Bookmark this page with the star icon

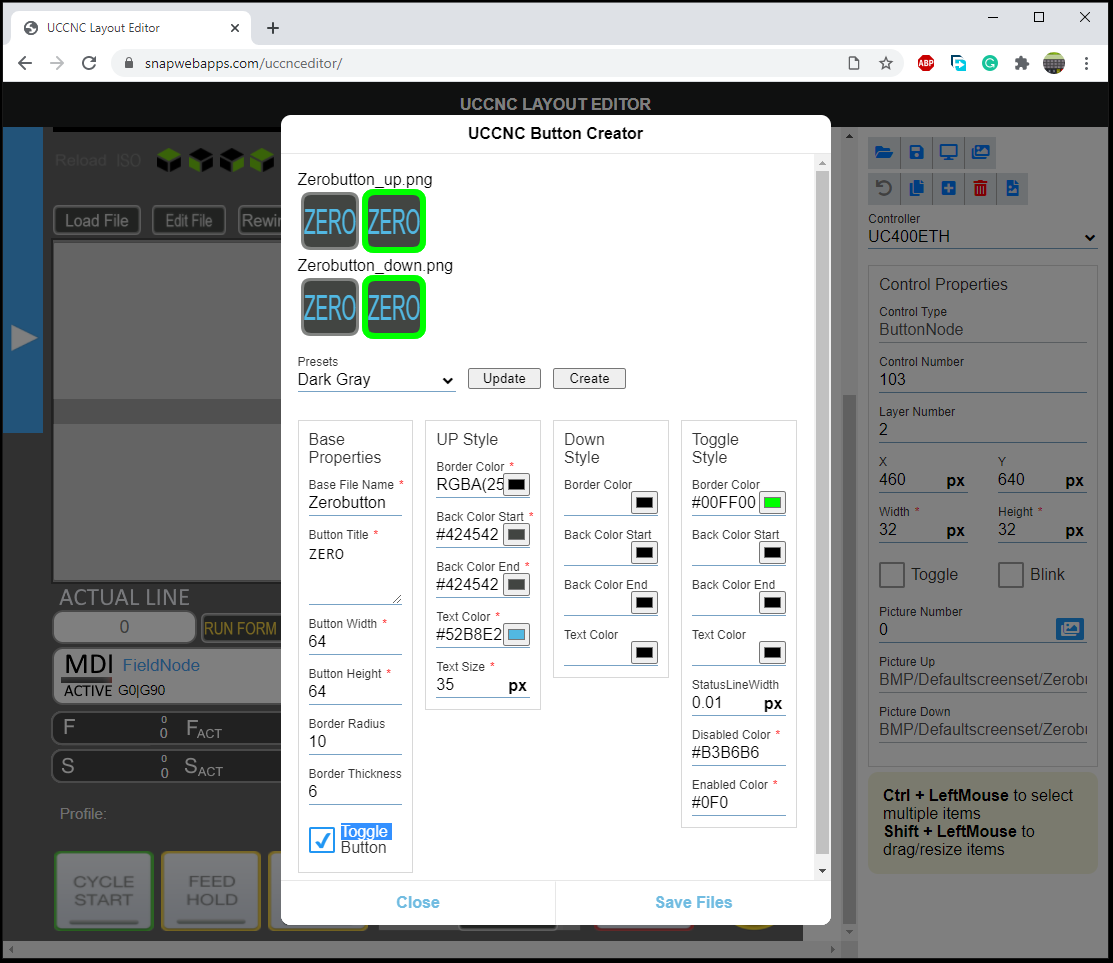[886, 63]
